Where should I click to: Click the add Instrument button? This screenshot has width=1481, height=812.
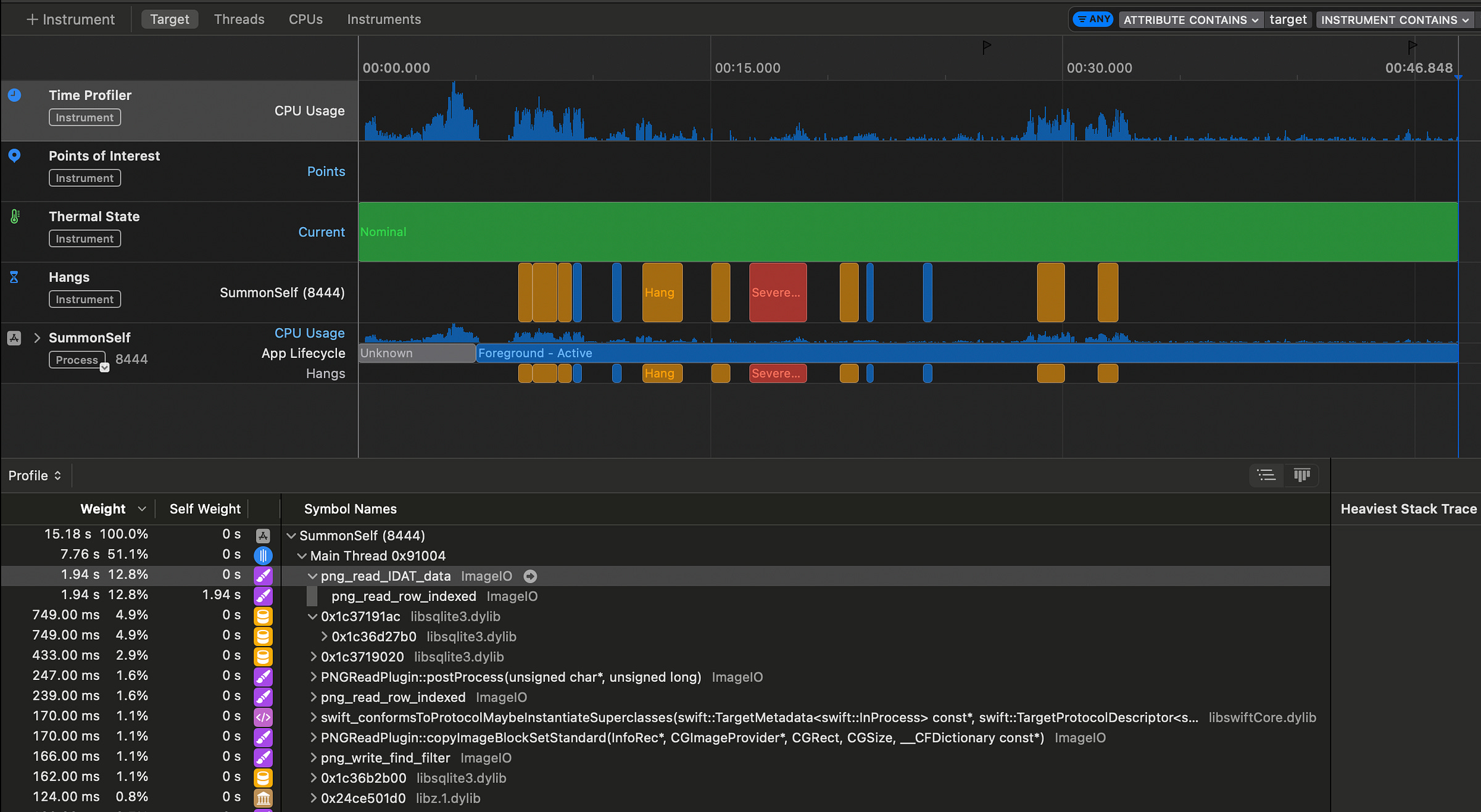click(x=70, y=19)
